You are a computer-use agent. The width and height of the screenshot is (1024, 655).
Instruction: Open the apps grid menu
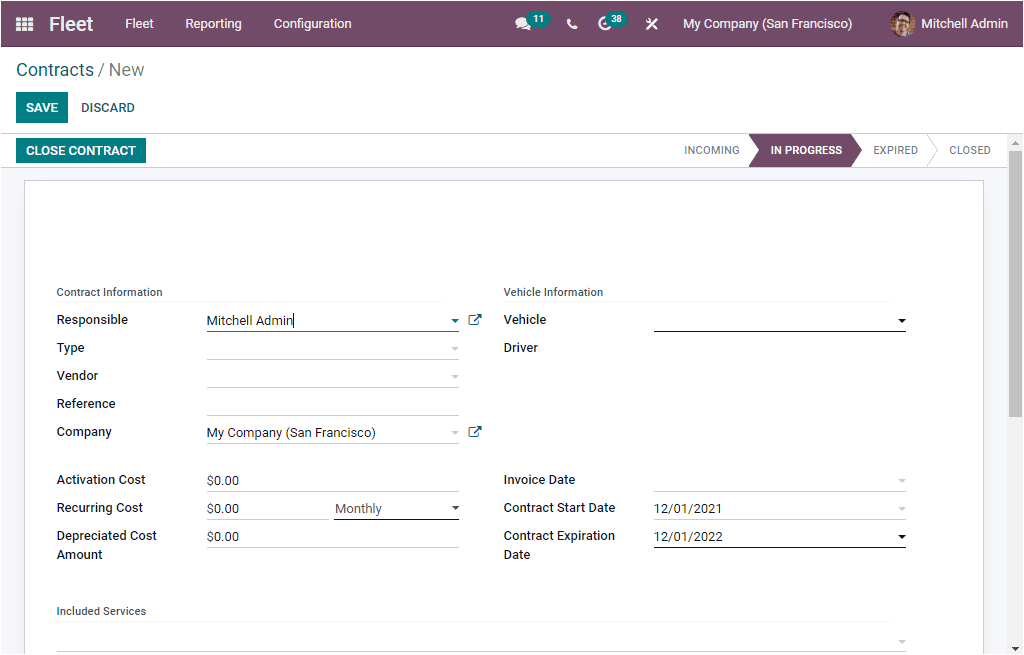click(x=24, y=23)
